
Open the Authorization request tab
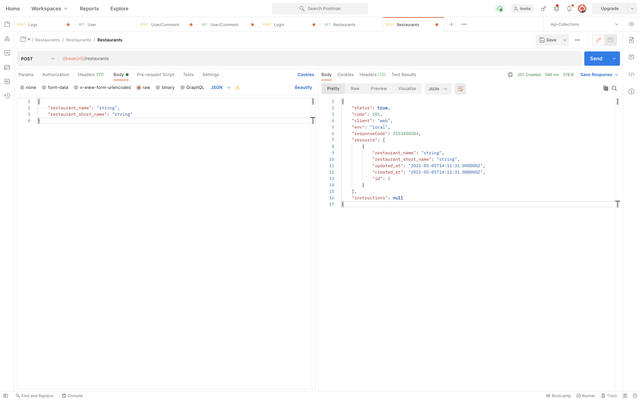point(56,75)
